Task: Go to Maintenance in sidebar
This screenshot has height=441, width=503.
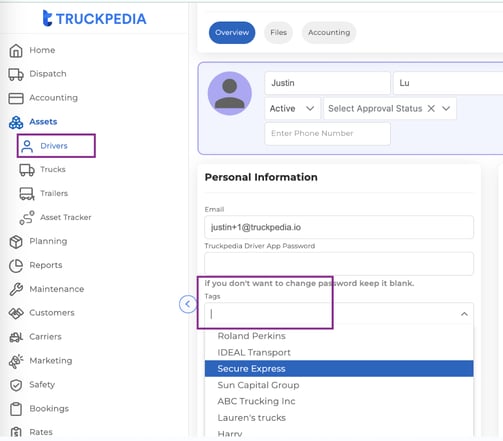Action: (57, 289)
